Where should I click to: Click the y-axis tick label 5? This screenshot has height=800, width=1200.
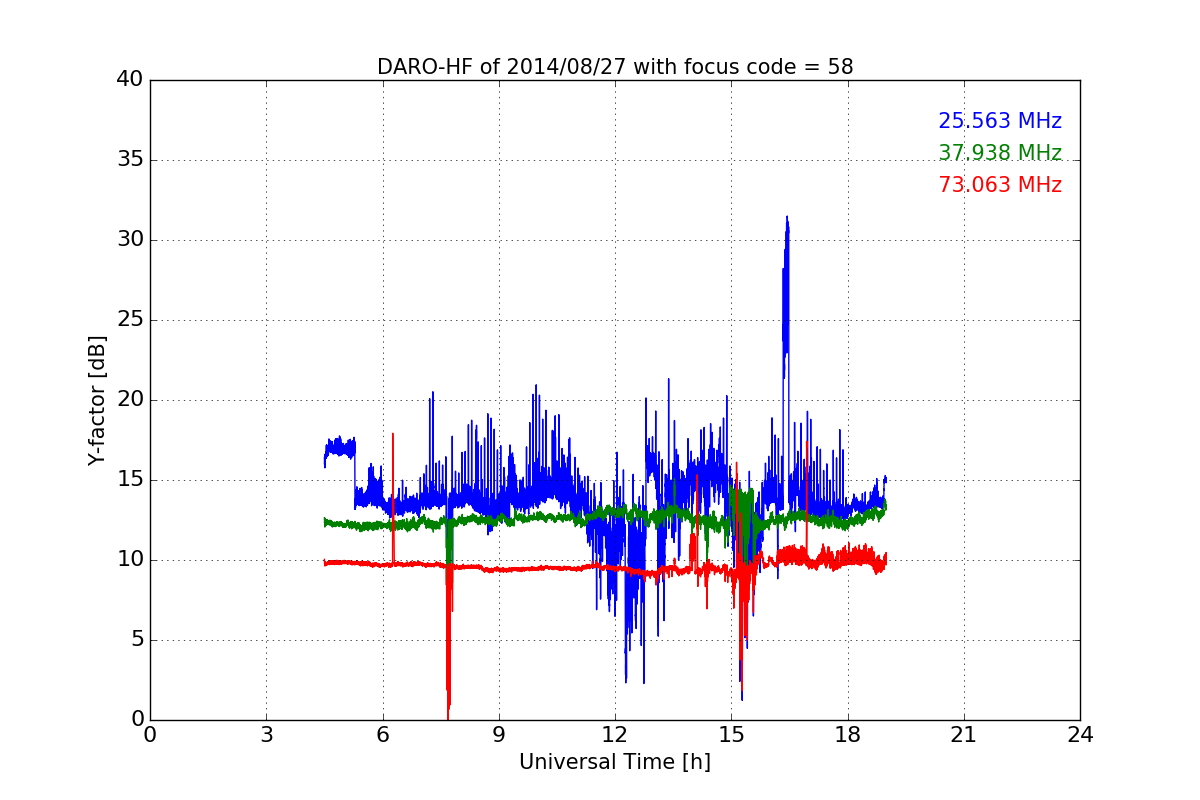[136, 640]
